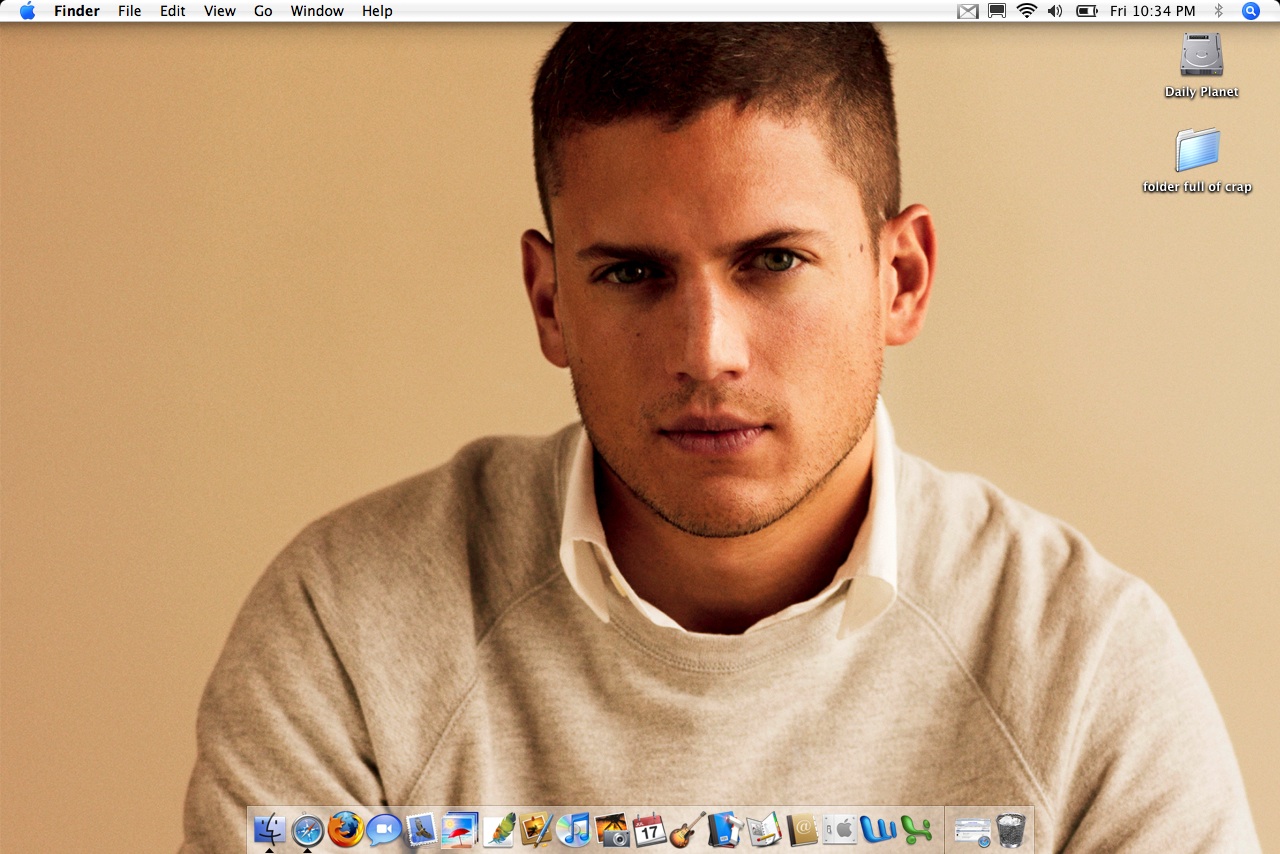Open the Window menu

coord(317,11)
